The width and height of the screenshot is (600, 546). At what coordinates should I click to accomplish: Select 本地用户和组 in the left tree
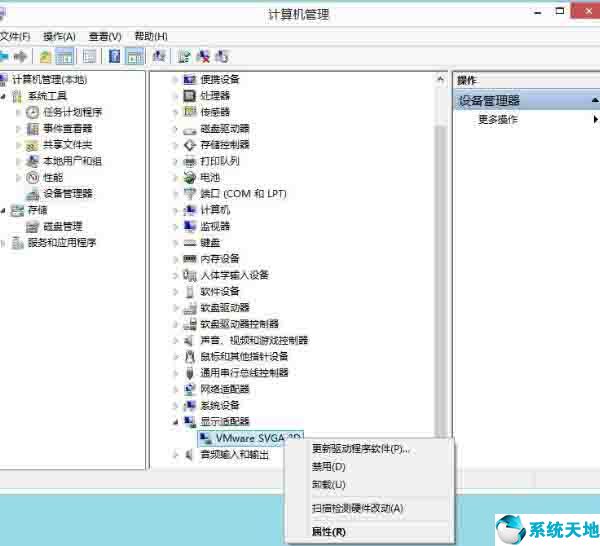73,161
